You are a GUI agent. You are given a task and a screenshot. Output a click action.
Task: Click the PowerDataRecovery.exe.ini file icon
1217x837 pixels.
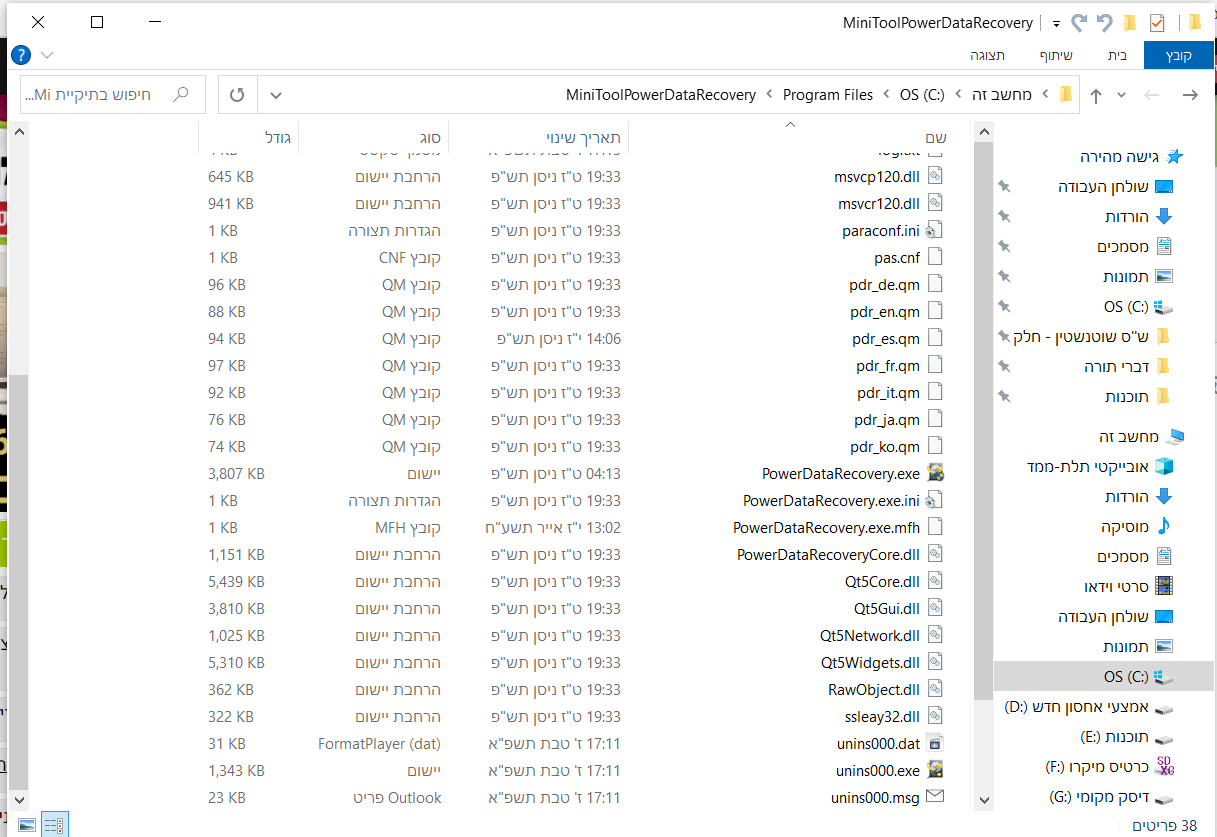tap(936, 500)
